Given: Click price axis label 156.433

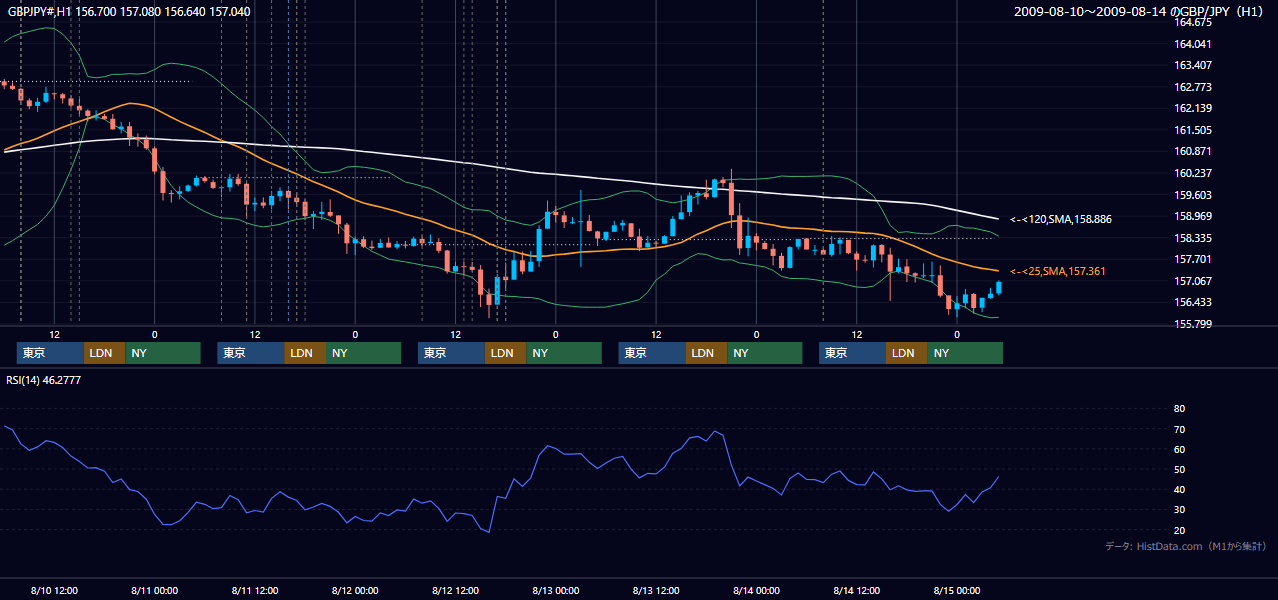Looking at the screenshot, I should (1193, 302).
